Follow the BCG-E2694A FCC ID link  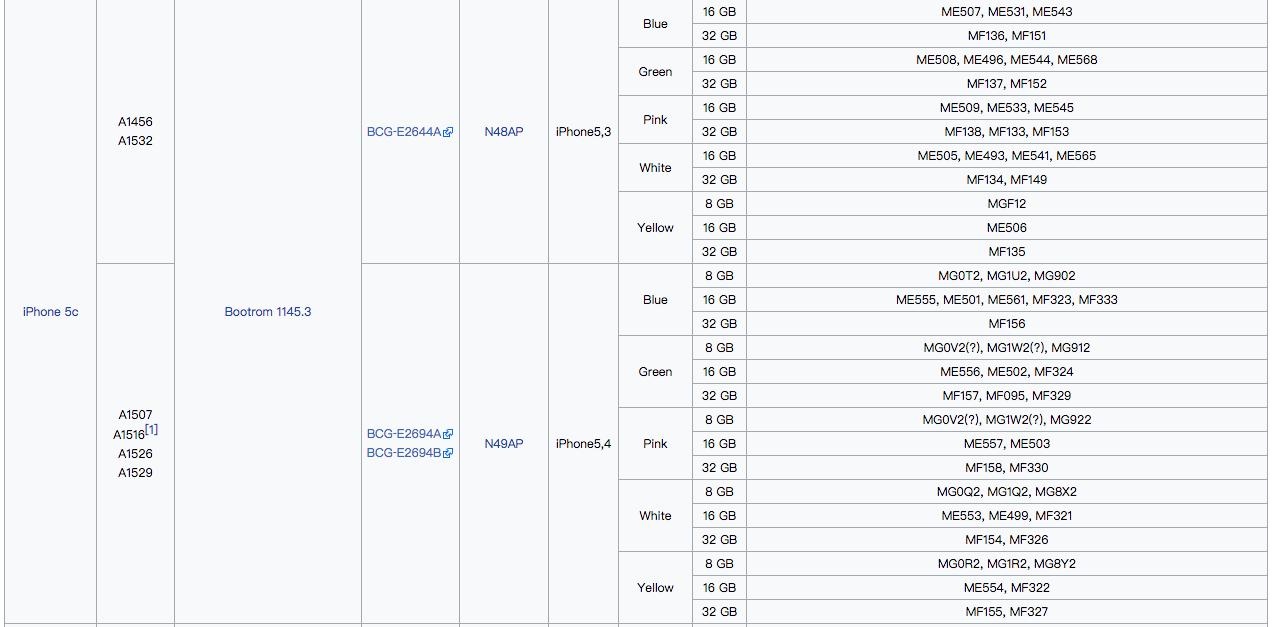click(403, 434)
